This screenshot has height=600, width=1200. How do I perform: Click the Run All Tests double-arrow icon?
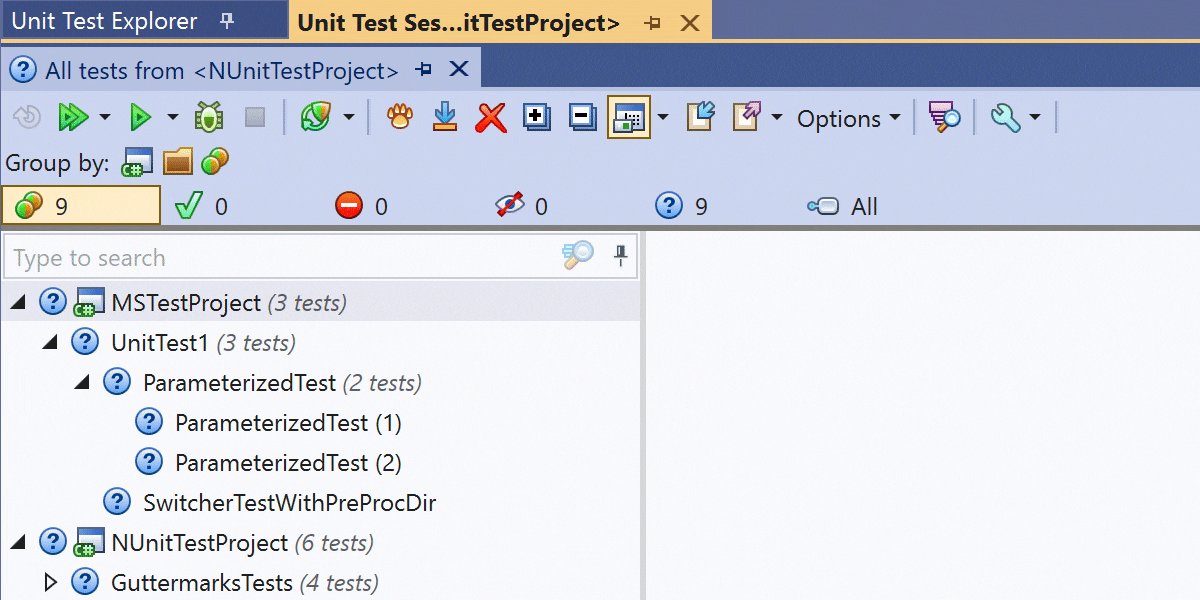click(x=73, y=118)
